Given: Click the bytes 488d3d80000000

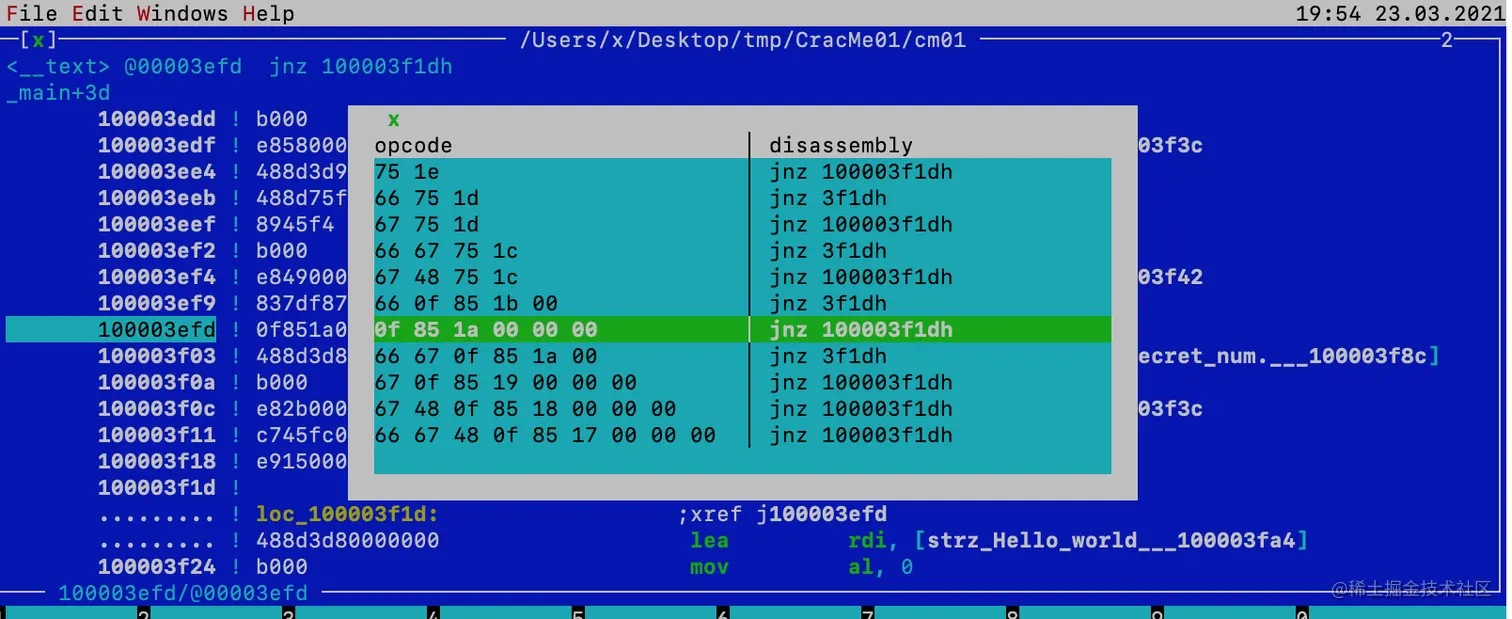Looking at the screenshot, I should (x=348, y=540).
